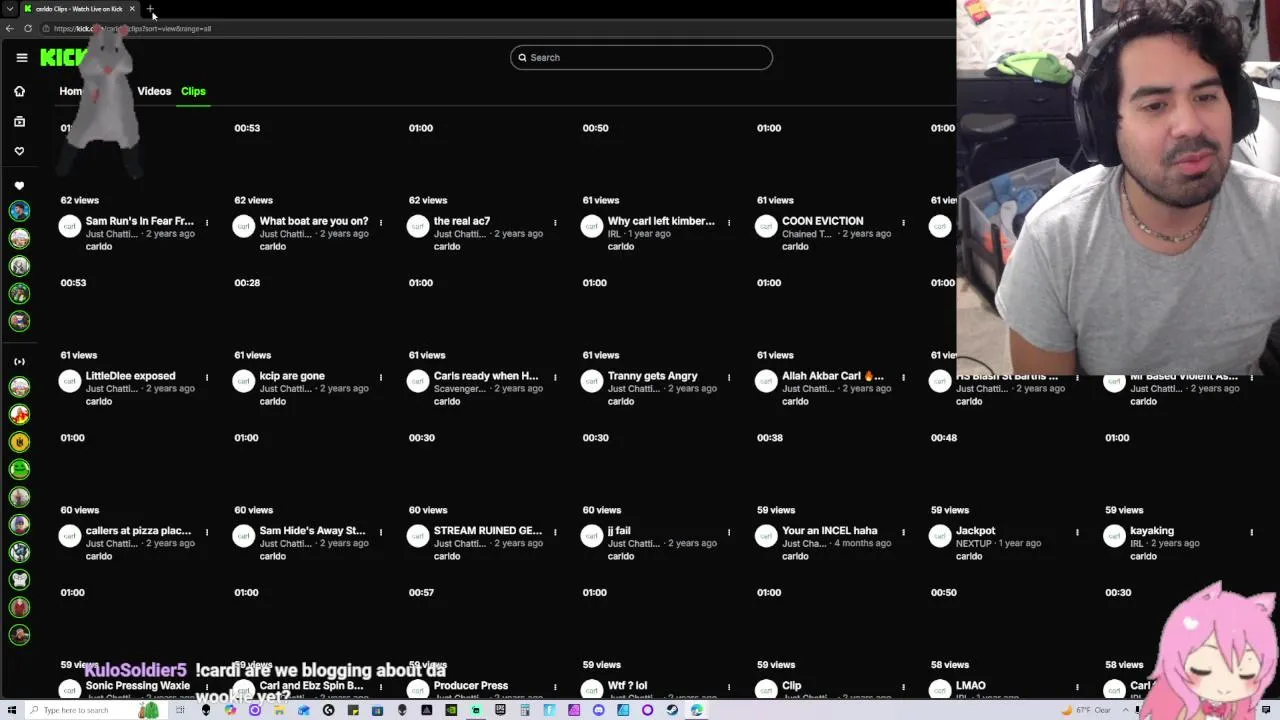Click the browser back arrow
The image size is (1280, 720).
[10, 28]
